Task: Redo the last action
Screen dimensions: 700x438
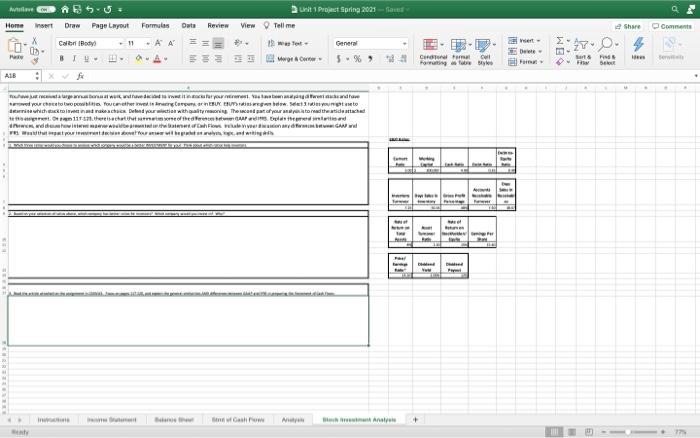Action: (108, 9)
